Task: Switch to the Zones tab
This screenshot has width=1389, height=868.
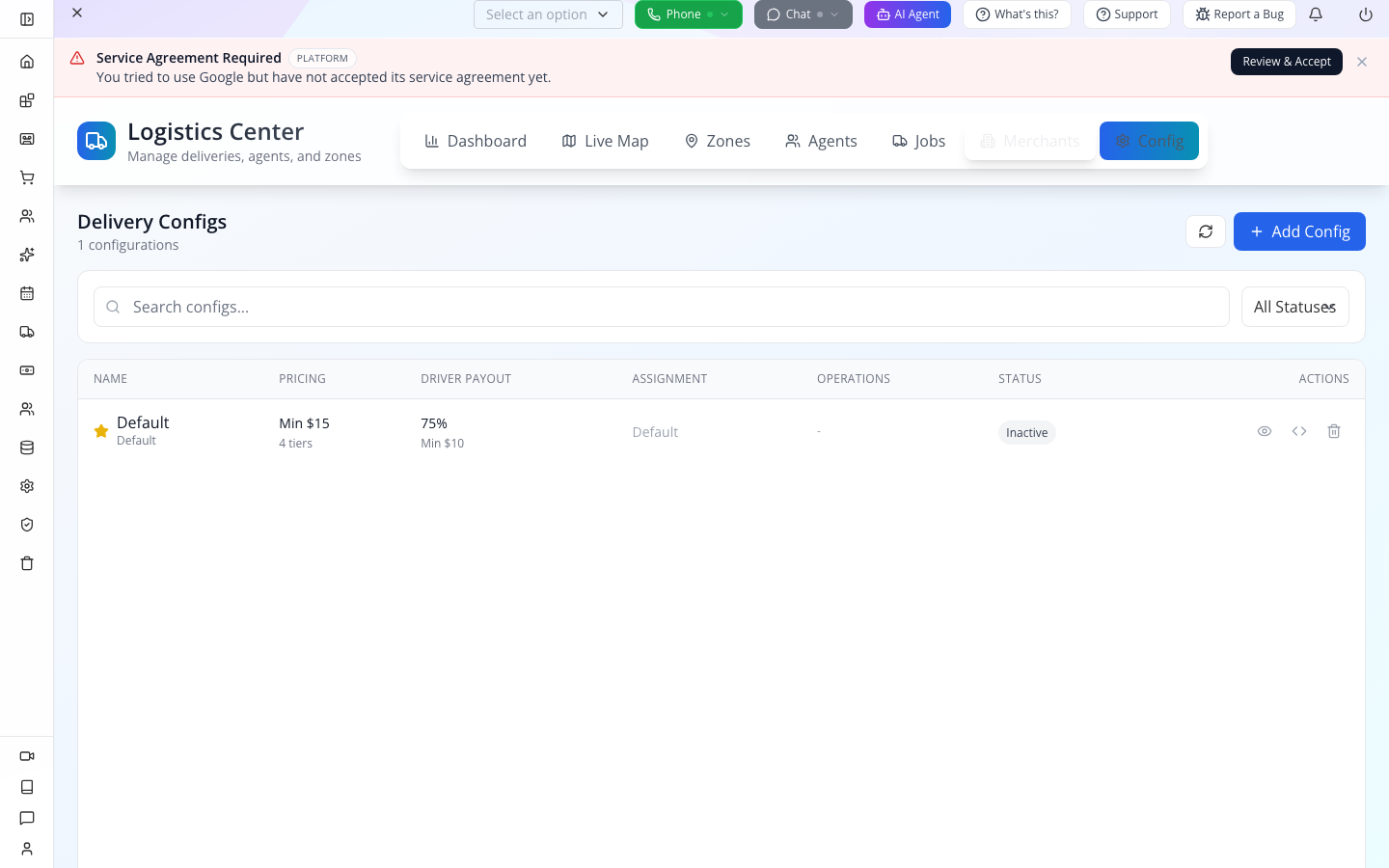Action: click(x=717, y=141)
